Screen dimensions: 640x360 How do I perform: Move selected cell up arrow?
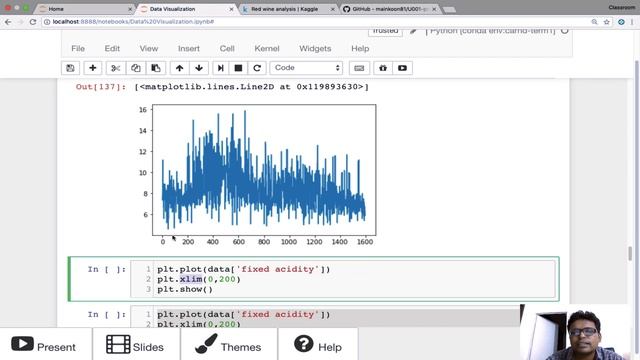179,68
